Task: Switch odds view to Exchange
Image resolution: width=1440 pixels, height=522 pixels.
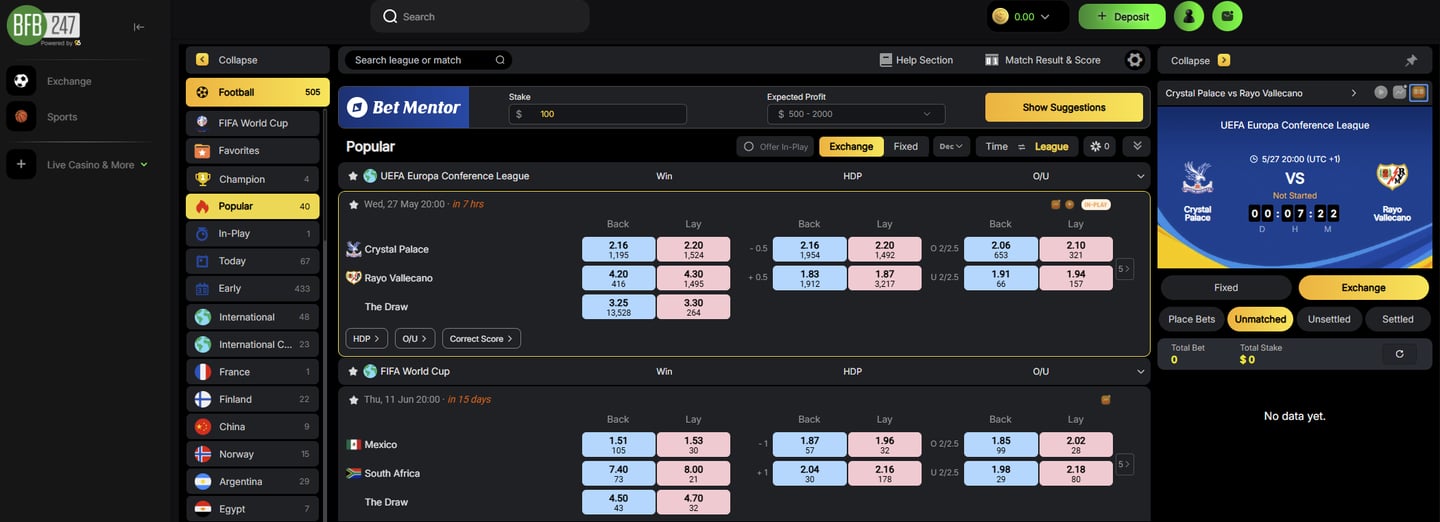Action: tap(851, 146)
